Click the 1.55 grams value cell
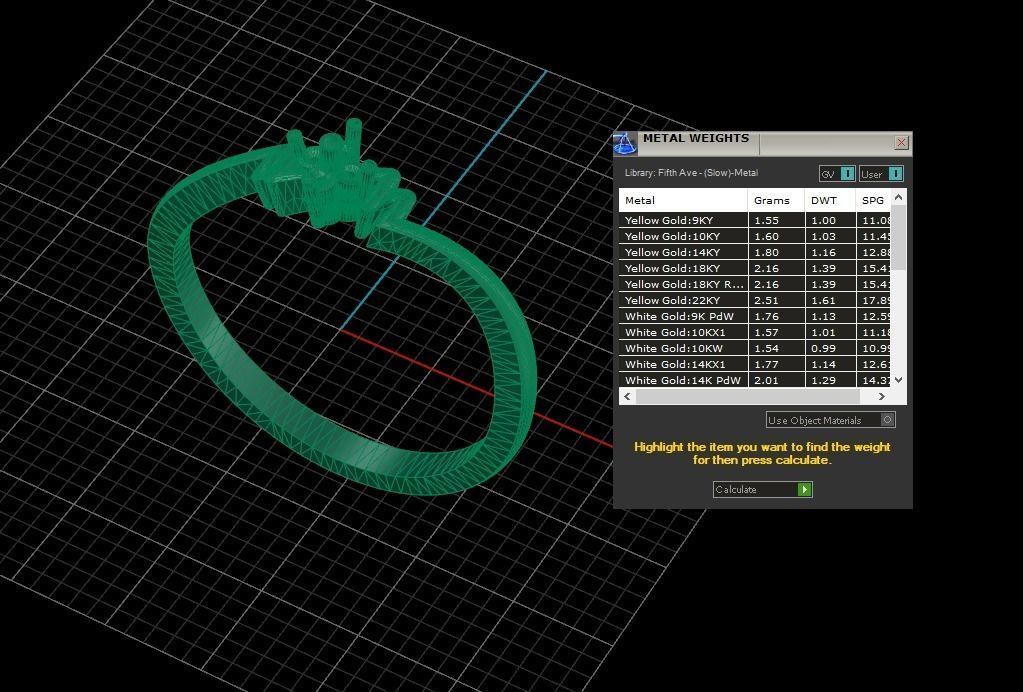This screenshot has height=692, width=1023. click(776, 220)
